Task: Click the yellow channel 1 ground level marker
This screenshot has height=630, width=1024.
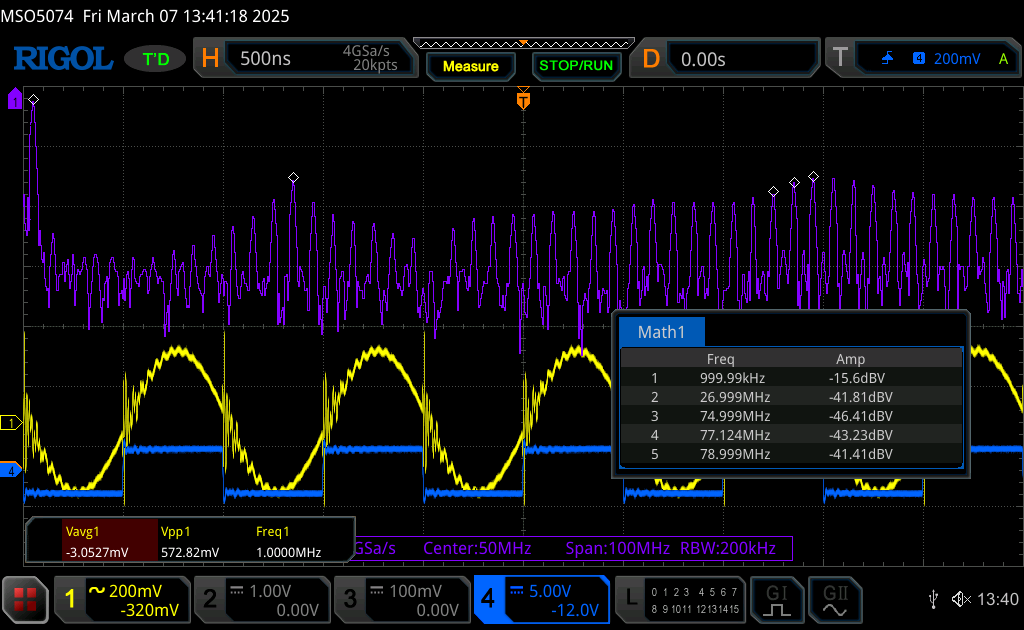Action: point(10,423)
